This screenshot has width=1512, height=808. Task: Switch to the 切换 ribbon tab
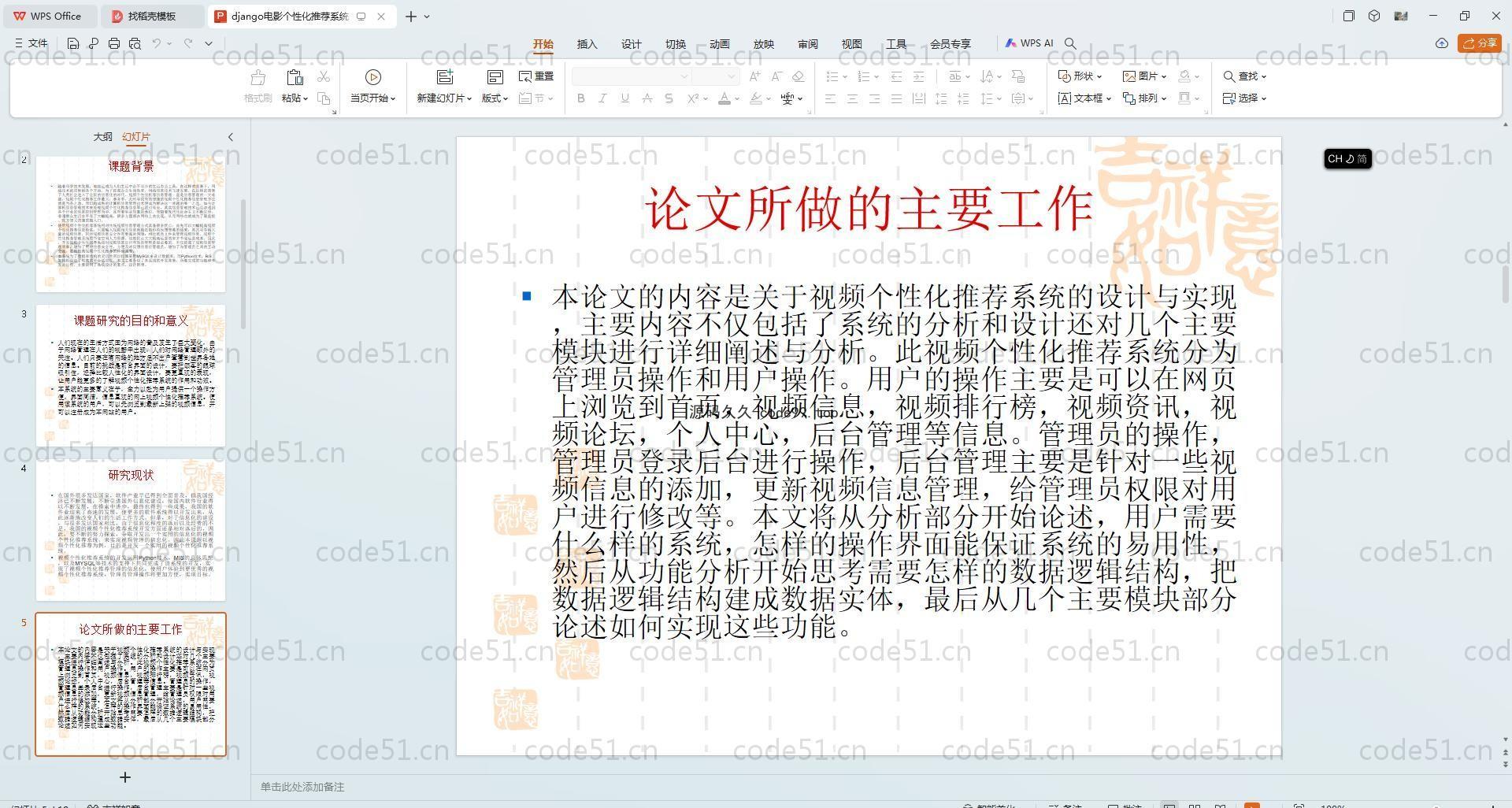tap(676, 44)
